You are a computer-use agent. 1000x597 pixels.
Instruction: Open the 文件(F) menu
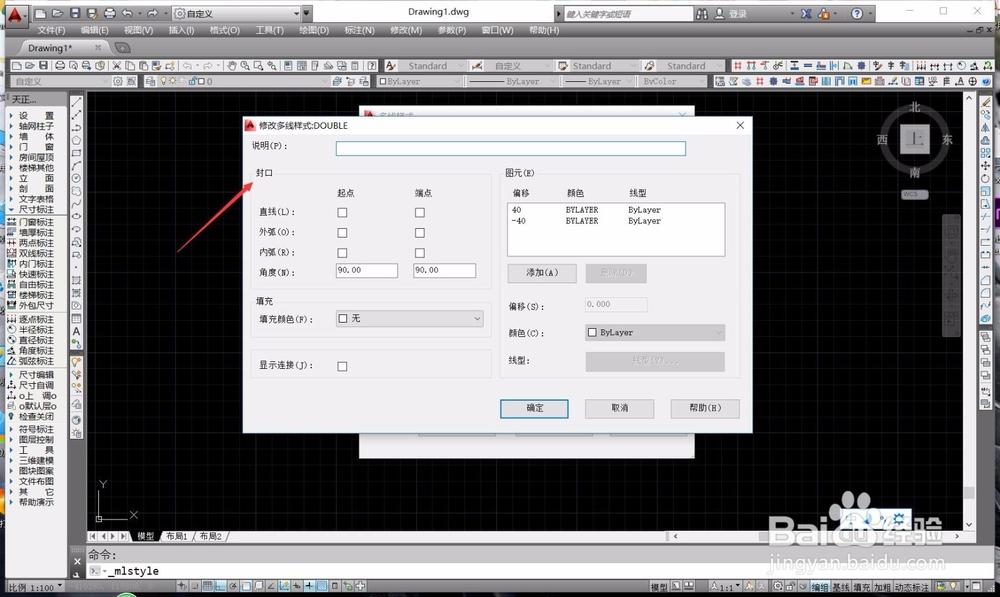[x=51, y=30]
